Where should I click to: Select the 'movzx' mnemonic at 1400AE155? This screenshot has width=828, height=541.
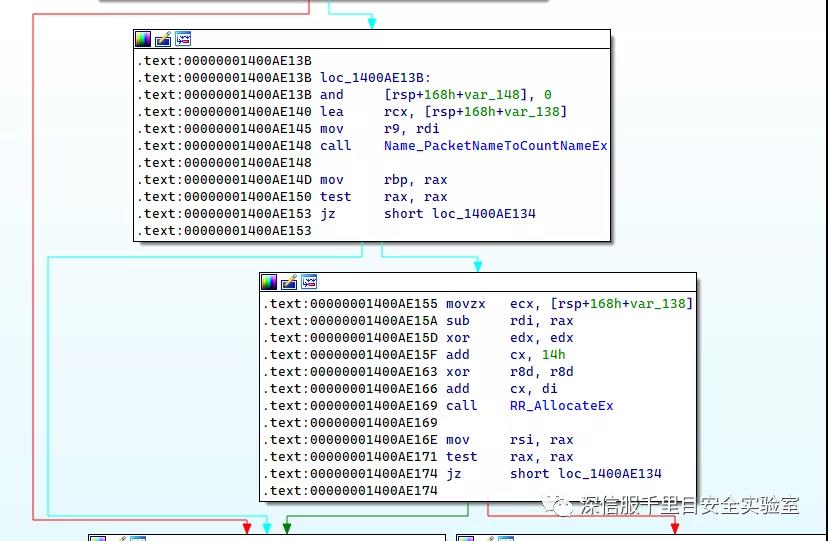(x=466, y=304)
